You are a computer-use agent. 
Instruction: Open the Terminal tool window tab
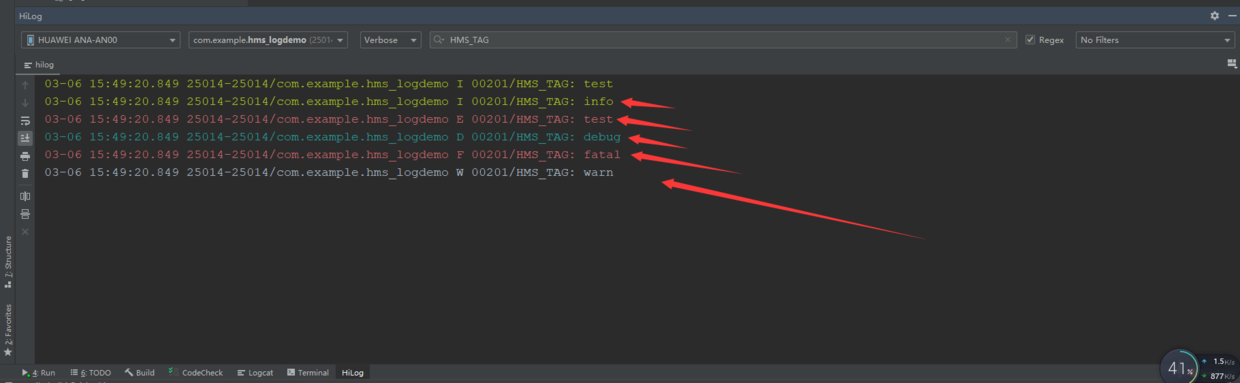click(307, 373)
